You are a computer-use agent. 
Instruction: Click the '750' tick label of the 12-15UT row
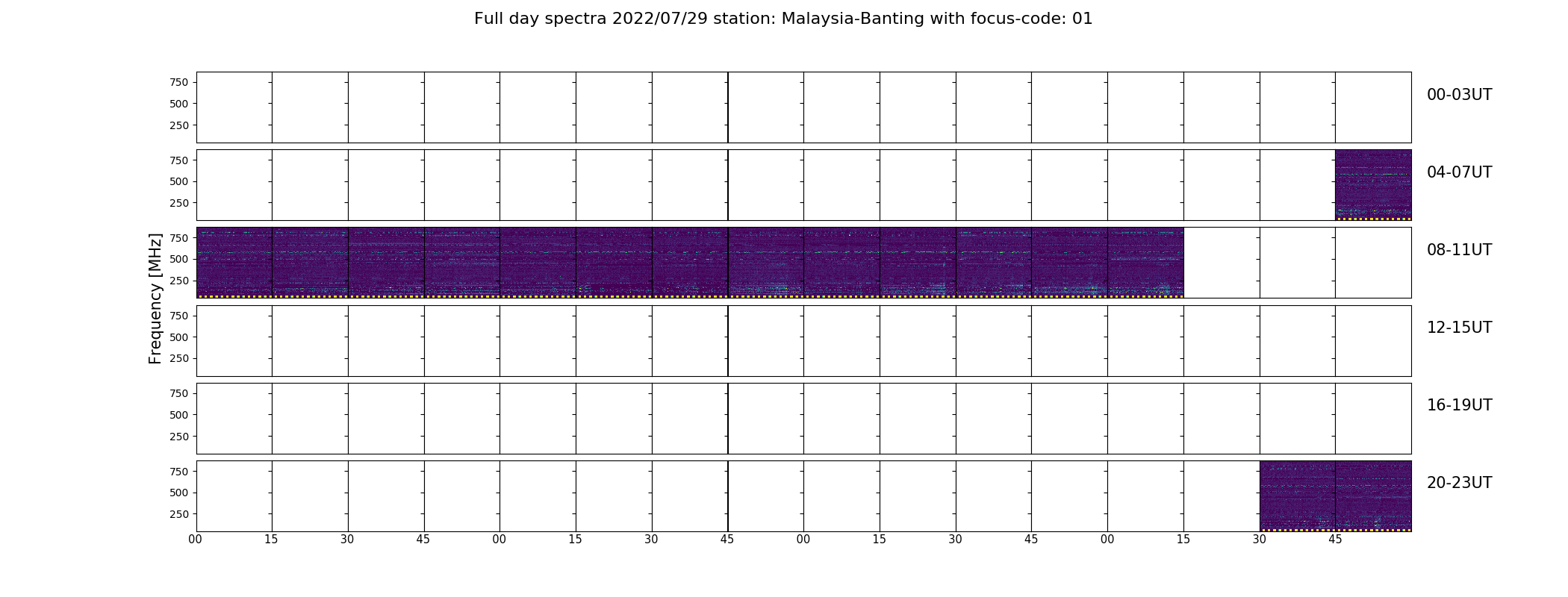click(x=178, y=316)
